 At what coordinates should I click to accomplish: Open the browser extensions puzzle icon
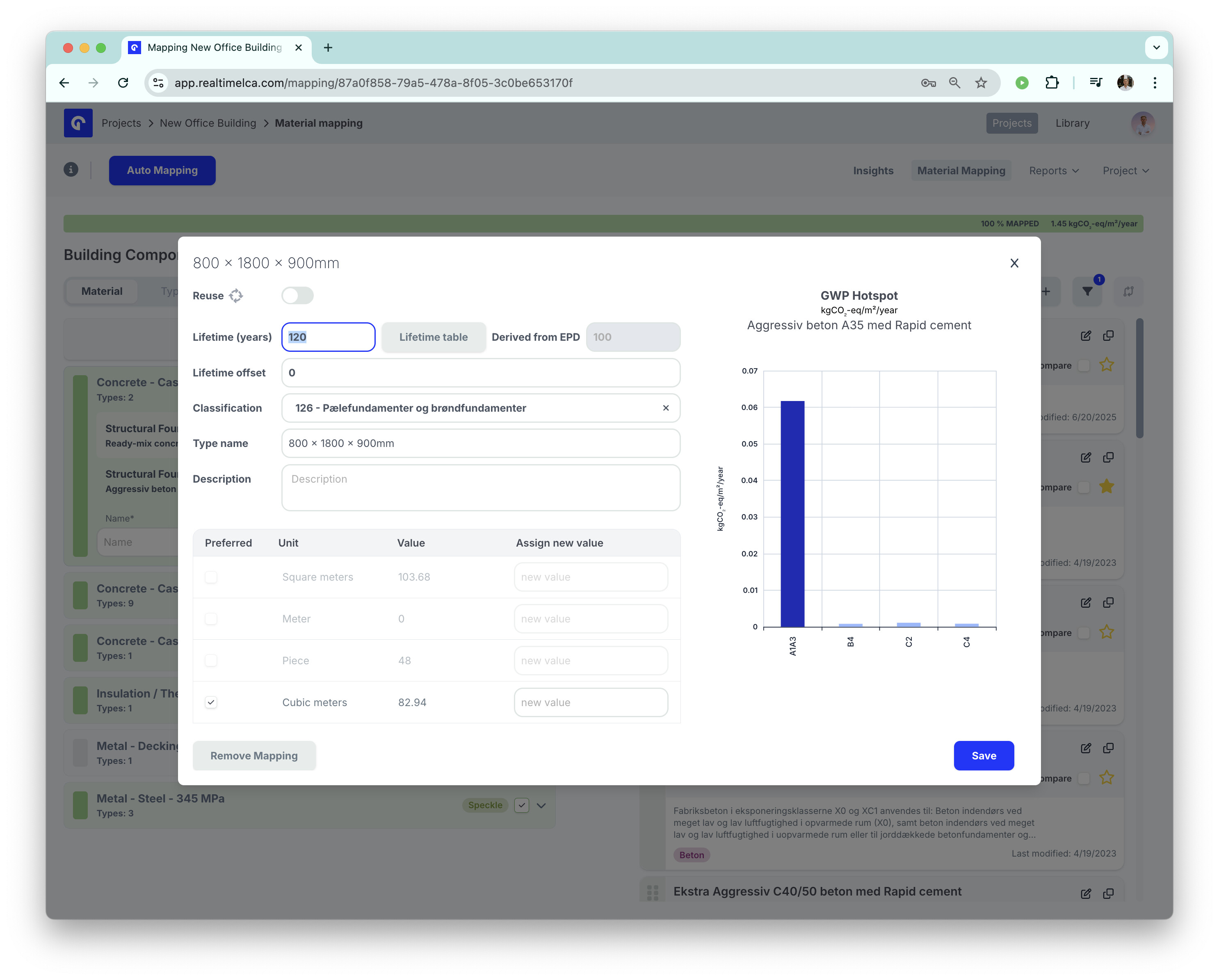(x=1052, y=83)
